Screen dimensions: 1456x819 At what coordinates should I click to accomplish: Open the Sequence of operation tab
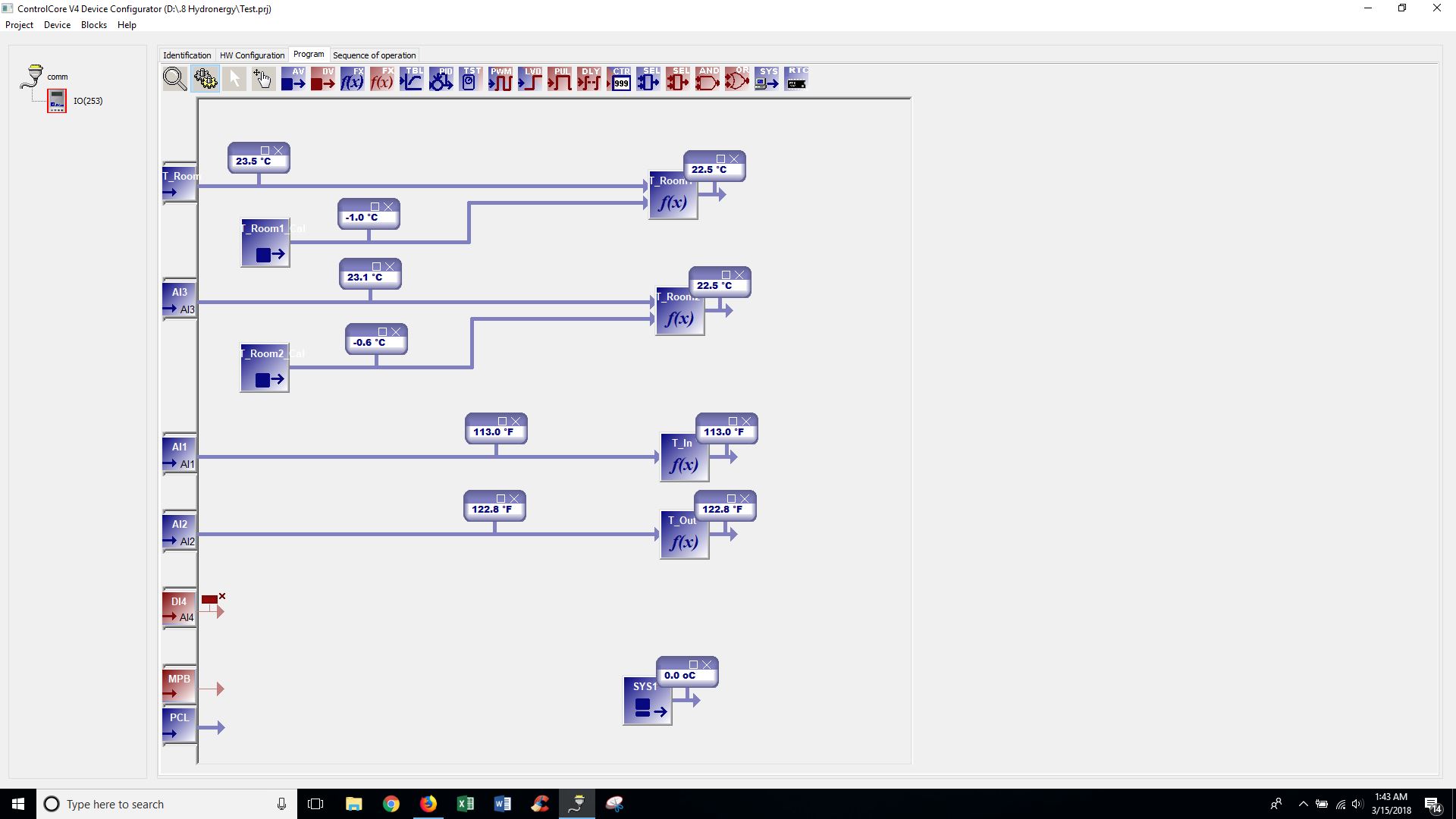[x=374, y=55]
